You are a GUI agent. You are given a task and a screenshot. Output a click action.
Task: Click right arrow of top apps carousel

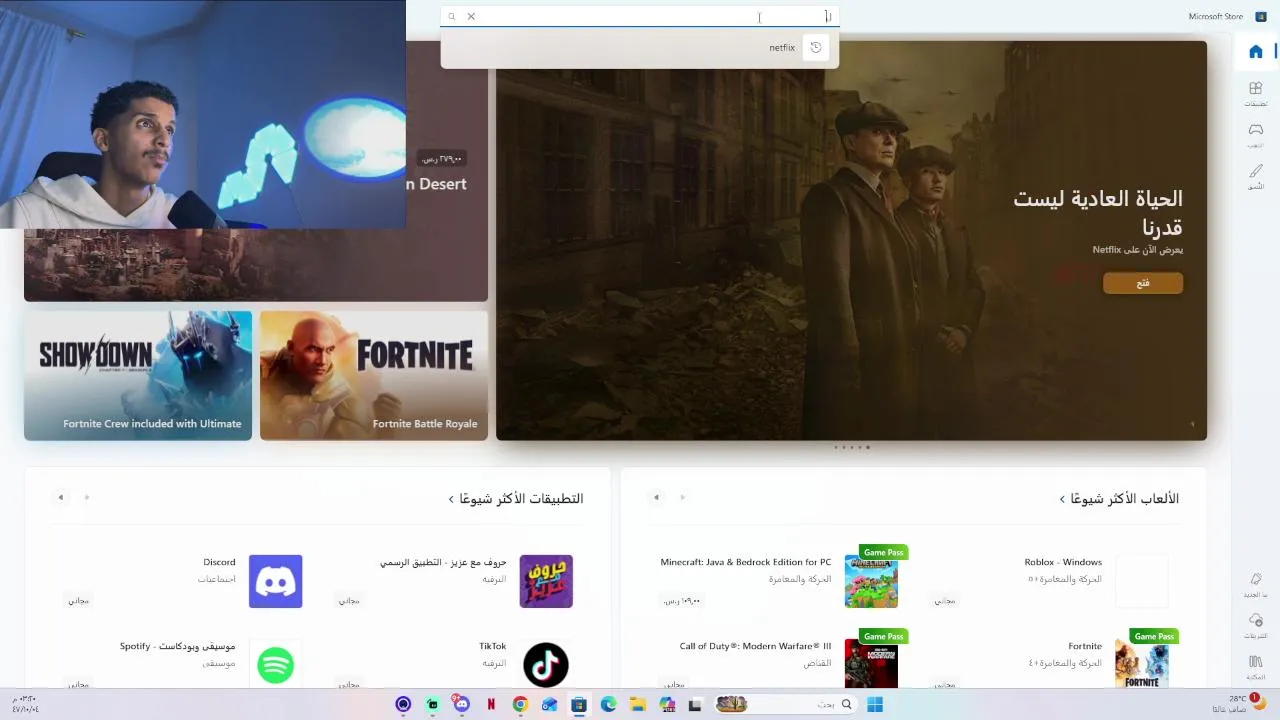click(87, 497)
